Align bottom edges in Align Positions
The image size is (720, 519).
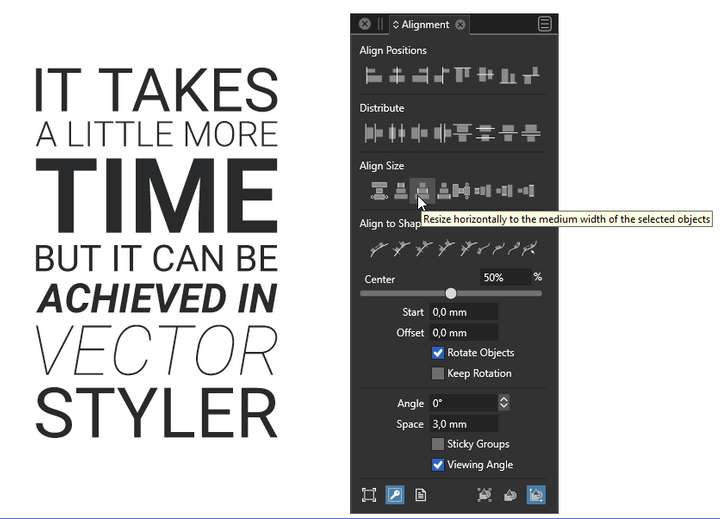[x=507, y=75]
